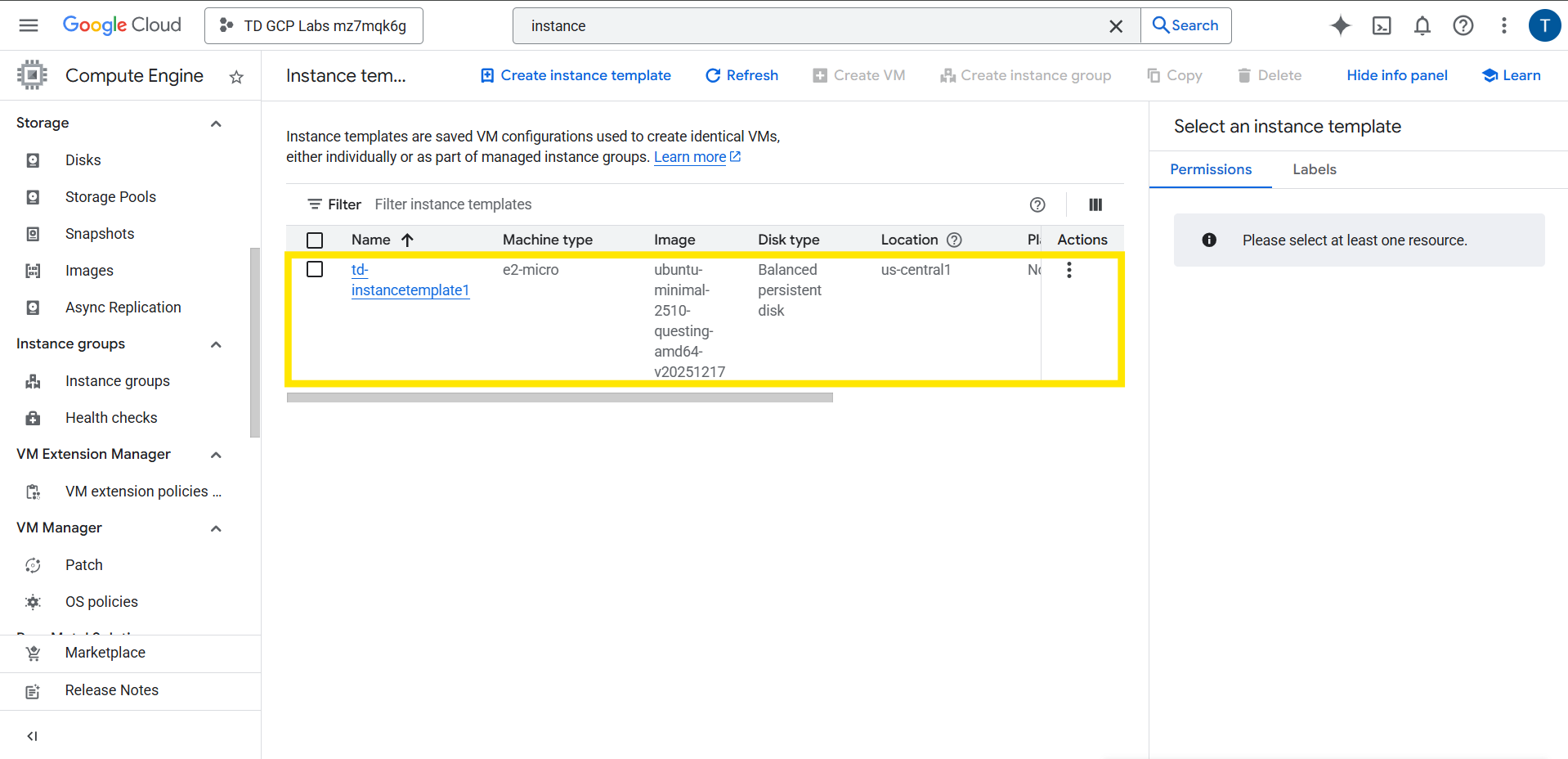Collapse the VM Manager section
The width and height of the screenshot is (1568, 759).
[x=216, y=528]
